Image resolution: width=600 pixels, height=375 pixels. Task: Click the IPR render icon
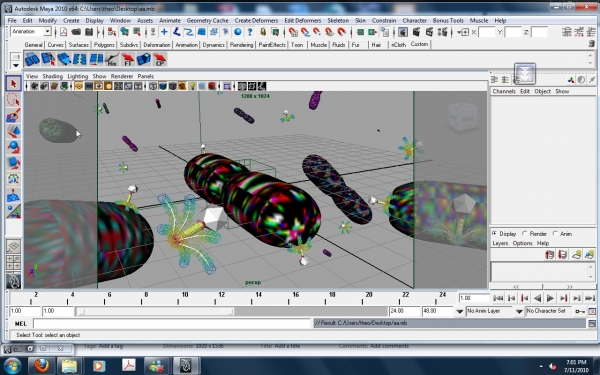click(429, 32)
